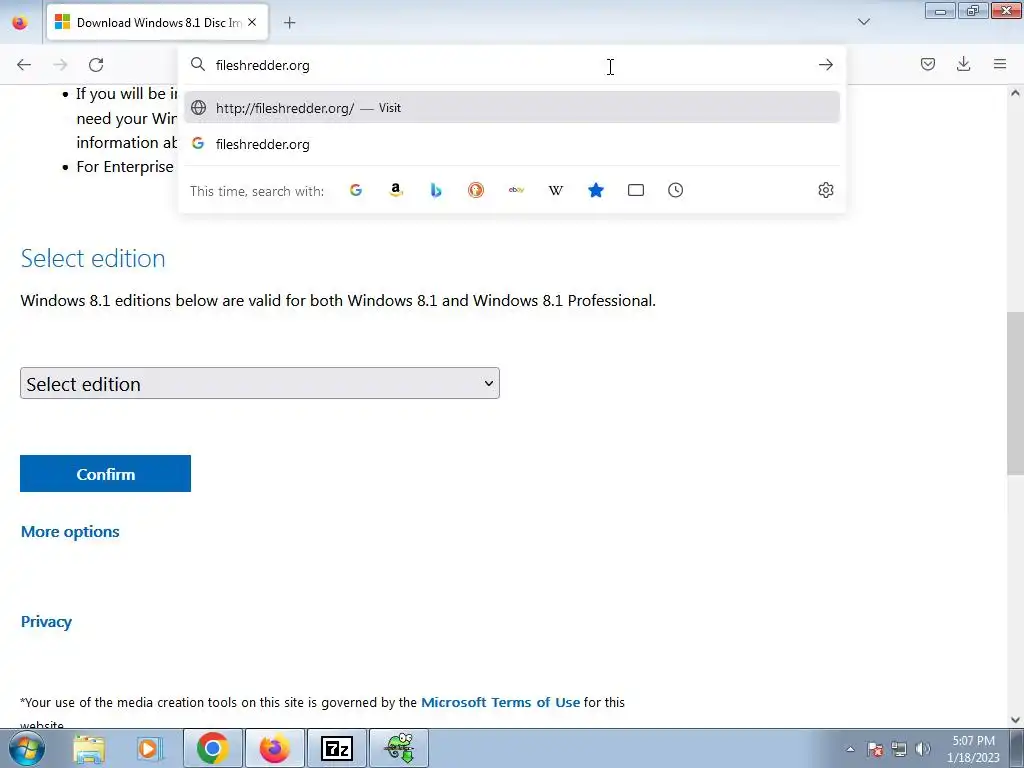Show hidden system tray icons

click(x=850, y=749)
